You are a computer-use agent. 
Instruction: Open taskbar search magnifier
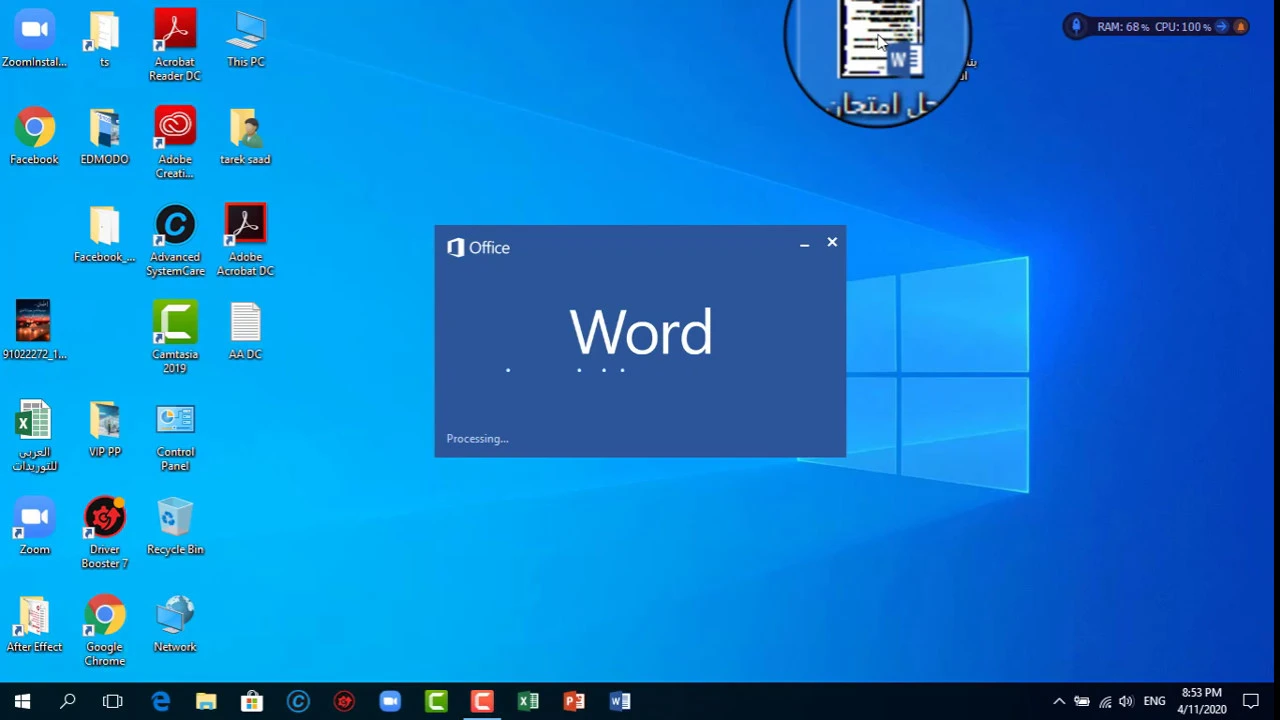(x=68, y=701)
